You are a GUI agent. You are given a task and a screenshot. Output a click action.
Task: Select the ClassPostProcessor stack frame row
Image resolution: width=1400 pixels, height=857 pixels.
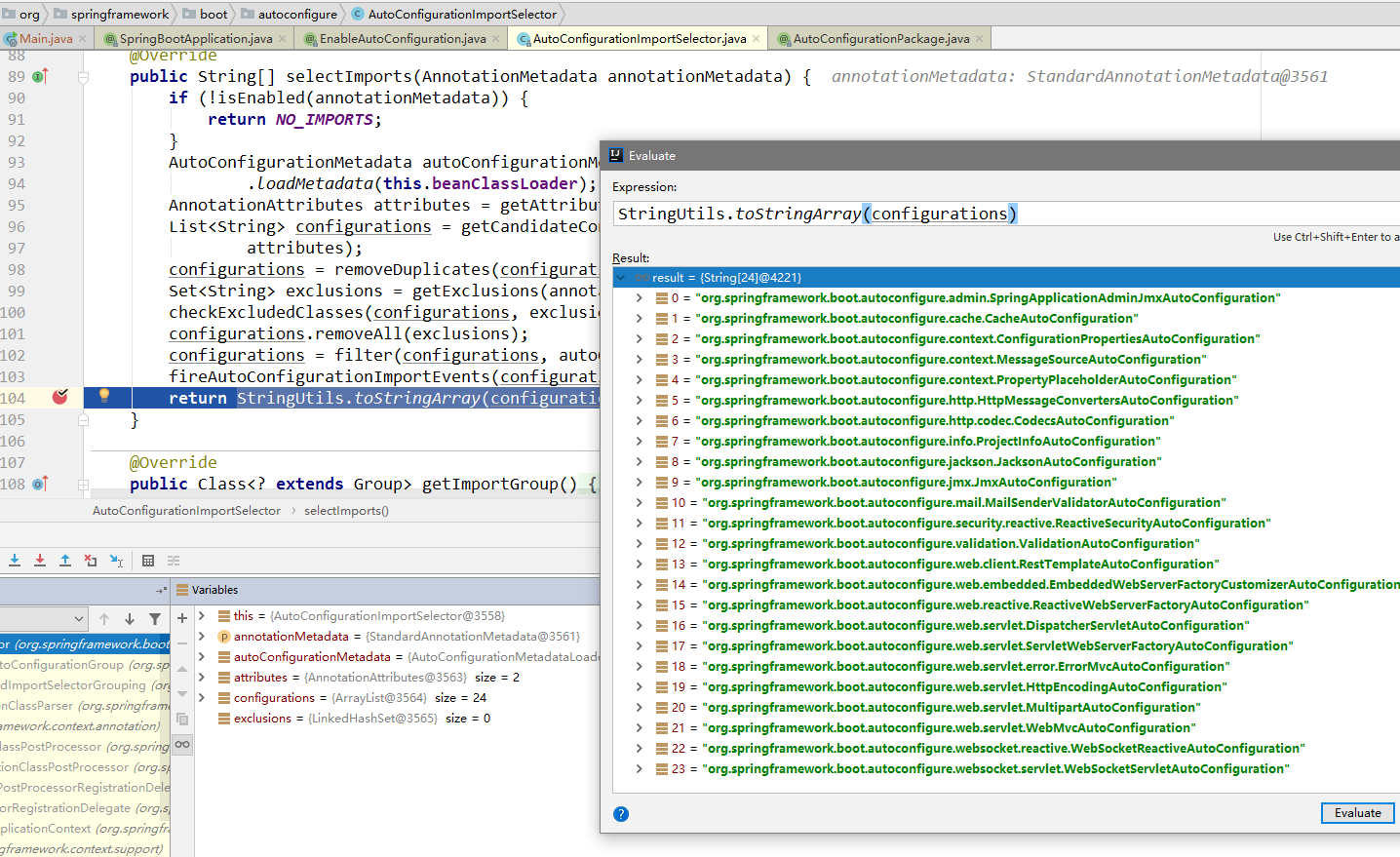pyautogui.click(x=85, y=747)
